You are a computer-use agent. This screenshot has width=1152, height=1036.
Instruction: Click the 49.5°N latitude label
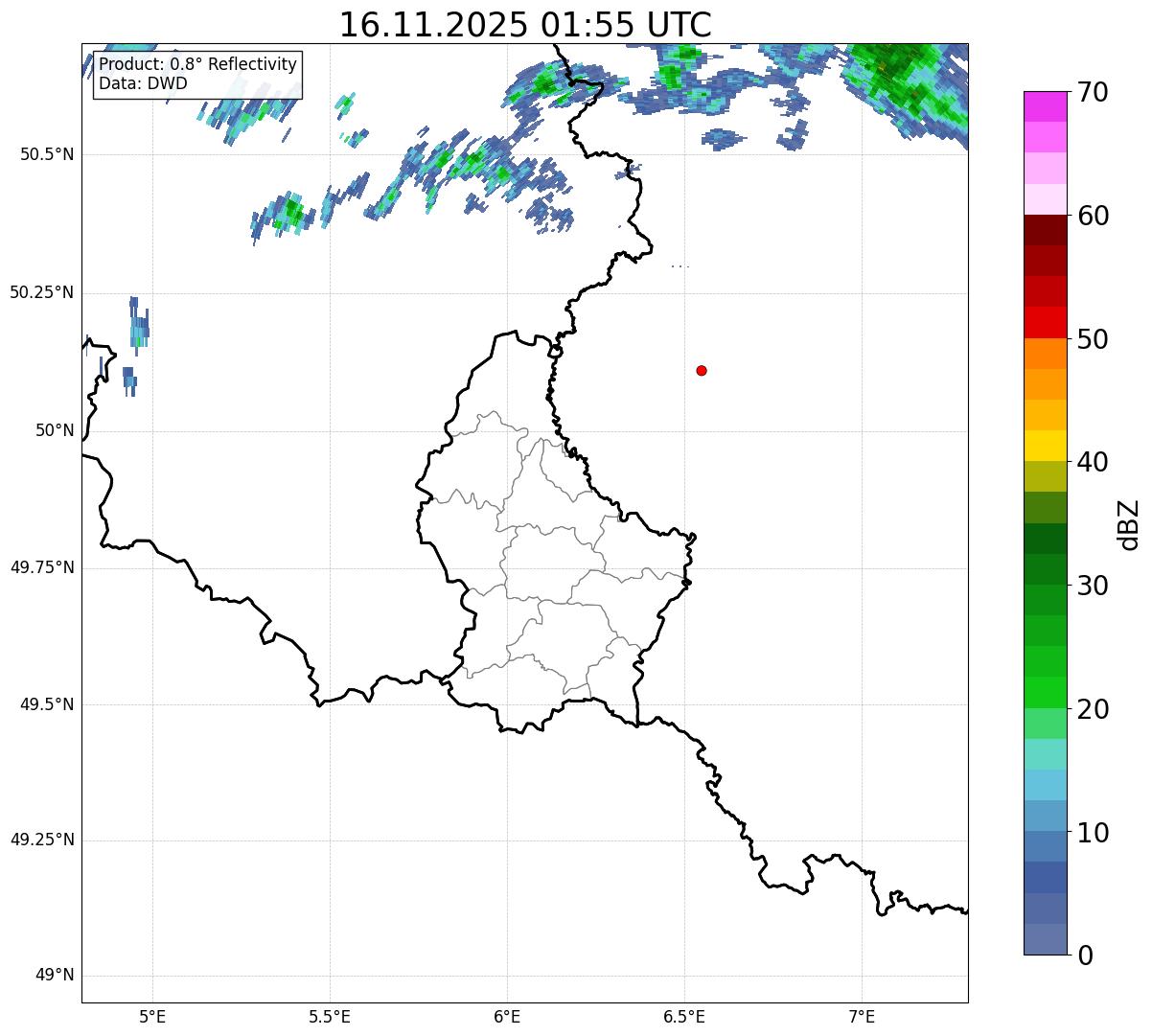coord(47,704)
